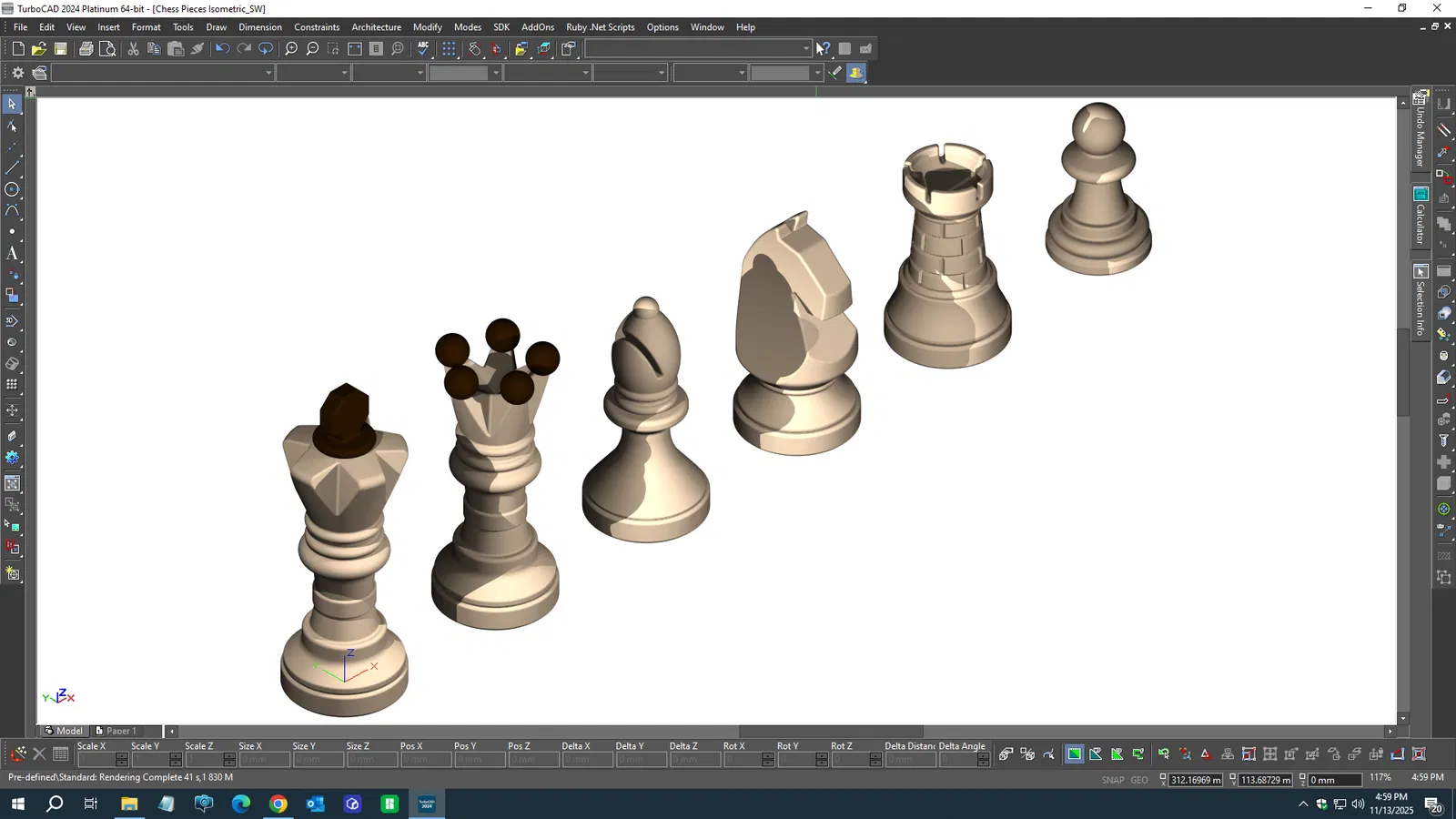Click the Zoom In magnifier icon
This screenshot has width=1456, height=819.
(291, 49)
